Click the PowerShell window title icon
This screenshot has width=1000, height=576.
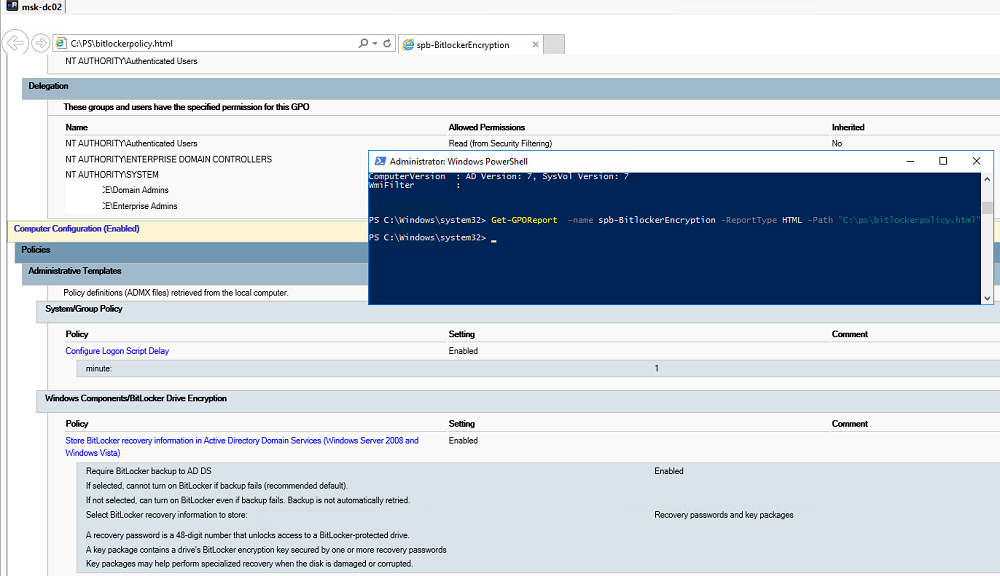click(x=380, y=161)
